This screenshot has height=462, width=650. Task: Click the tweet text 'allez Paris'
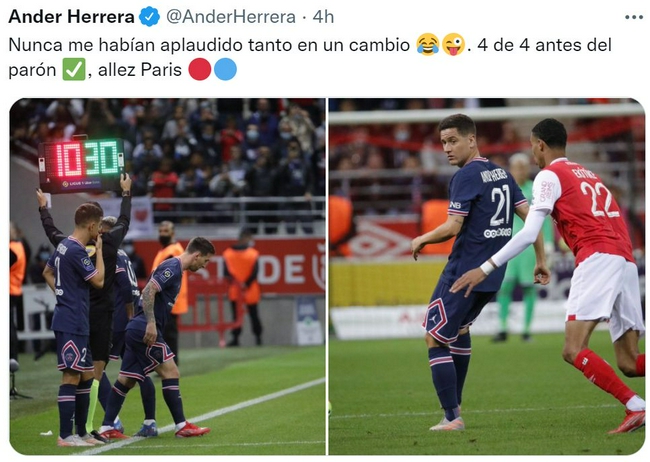pyautogui.click(x=140, y=70)
